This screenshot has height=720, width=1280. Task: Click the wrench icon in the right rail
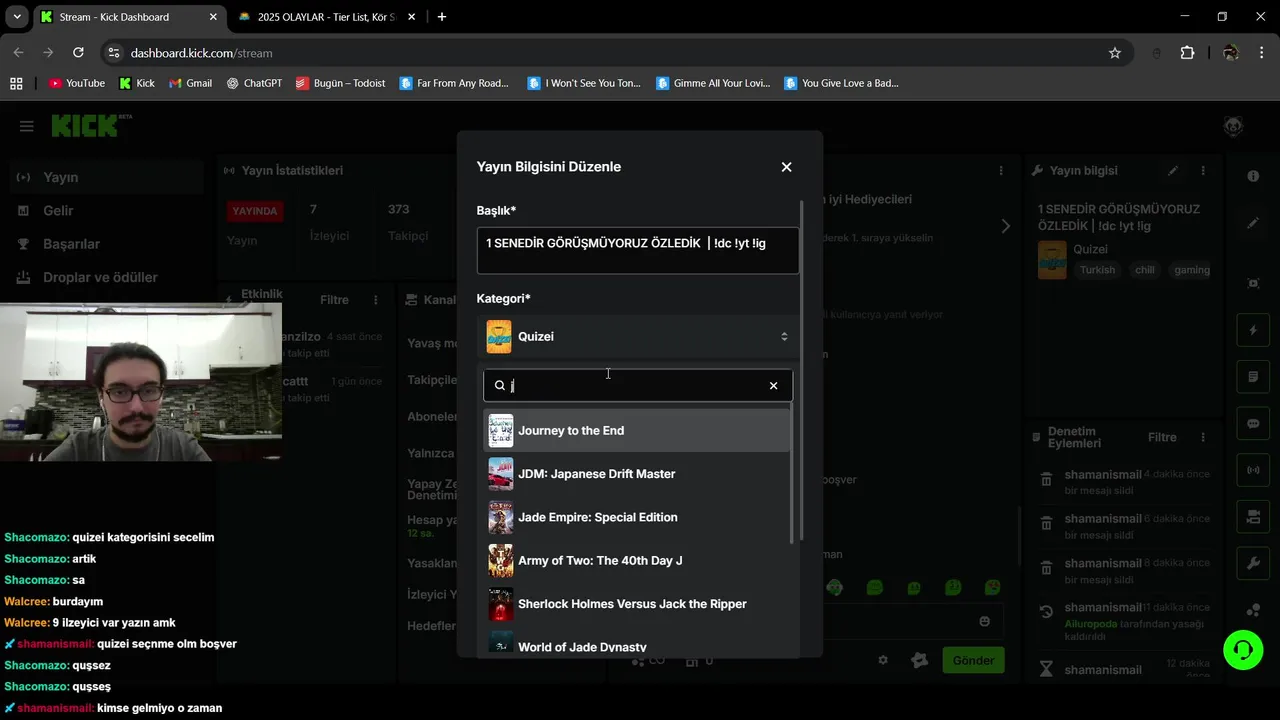tap(1253, 564)
